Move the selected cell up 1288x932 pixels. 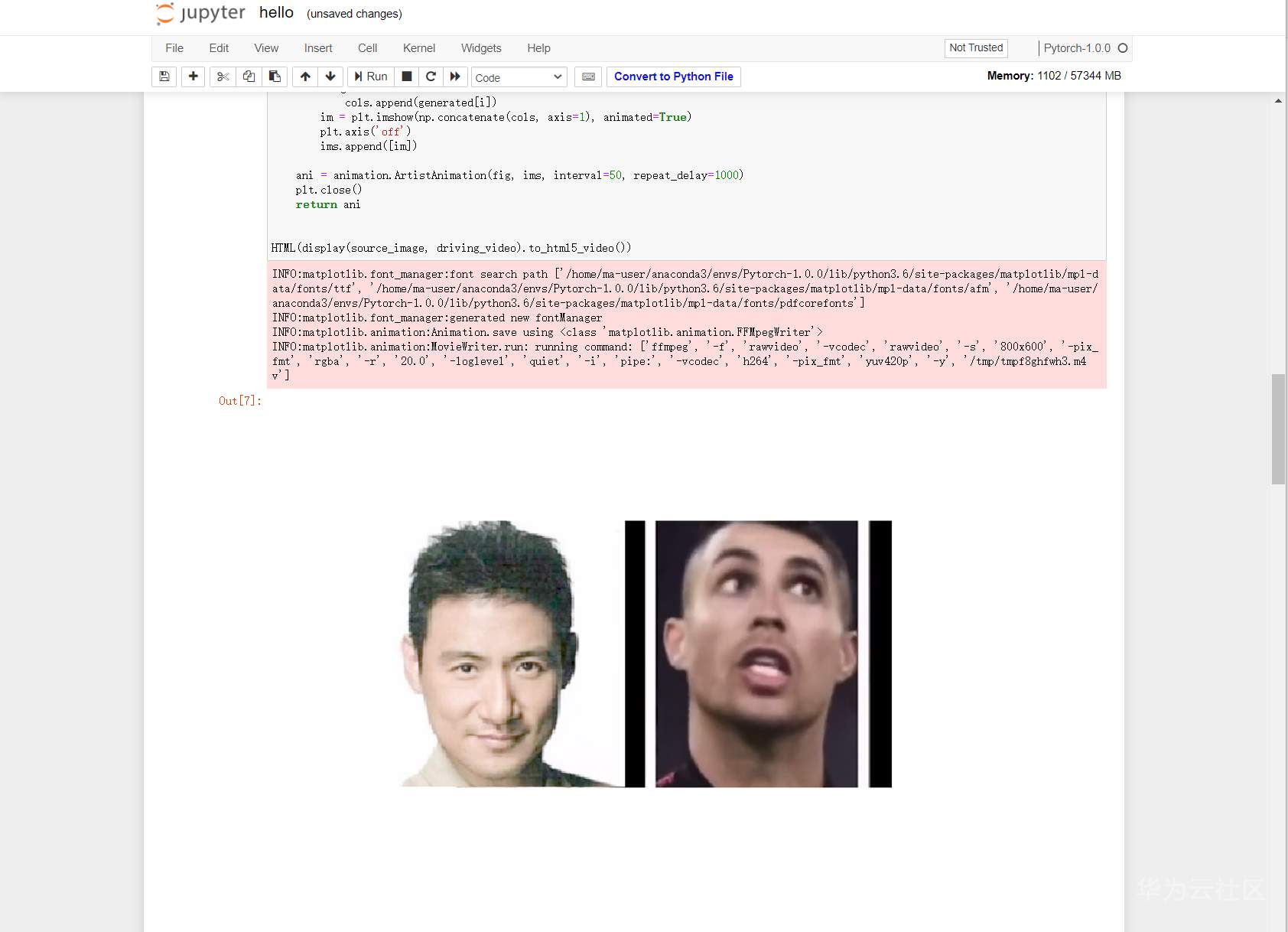(304, 76)
